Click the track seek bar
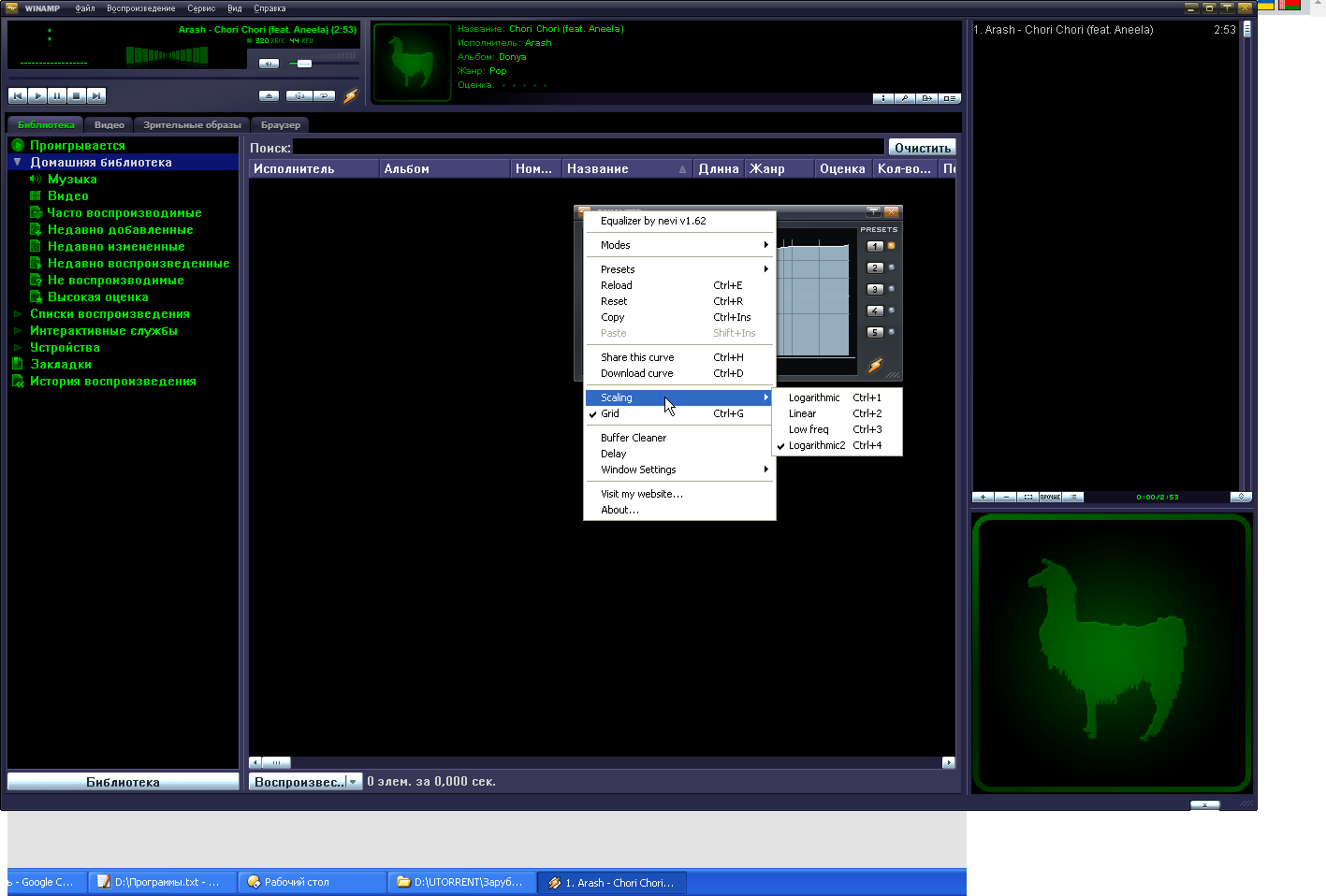Viewport: 1326px width, 896px height. point(183,79)
